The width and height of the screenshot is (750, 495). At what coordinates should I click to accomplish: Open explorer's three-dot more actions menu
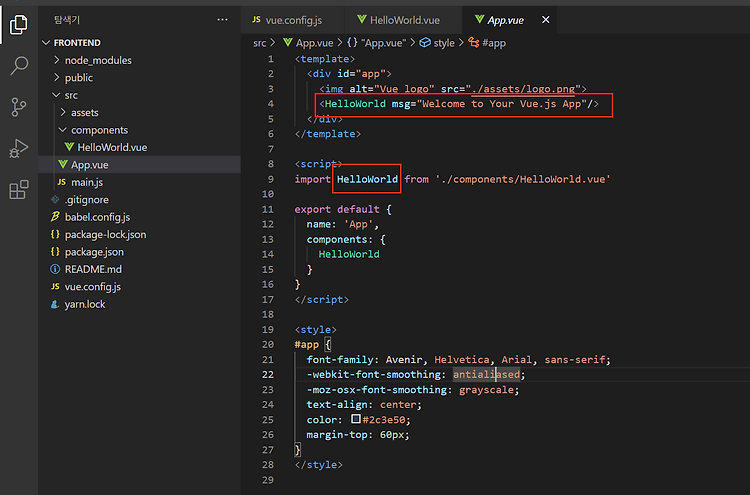222,20
